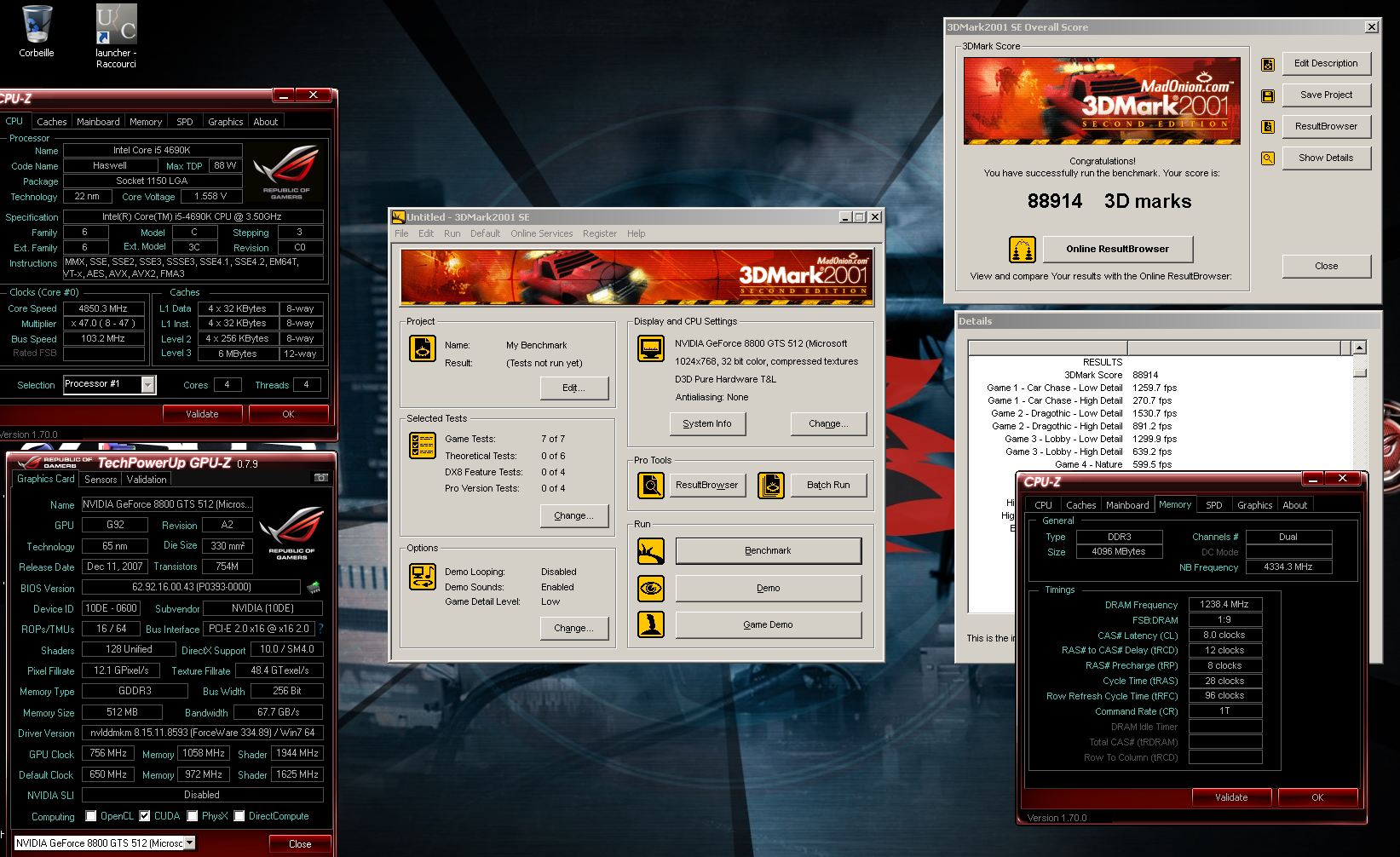Click the Project icon in 3DMark2001
The height and width of the screenshot is (857, 1400).
coord(423,348)
